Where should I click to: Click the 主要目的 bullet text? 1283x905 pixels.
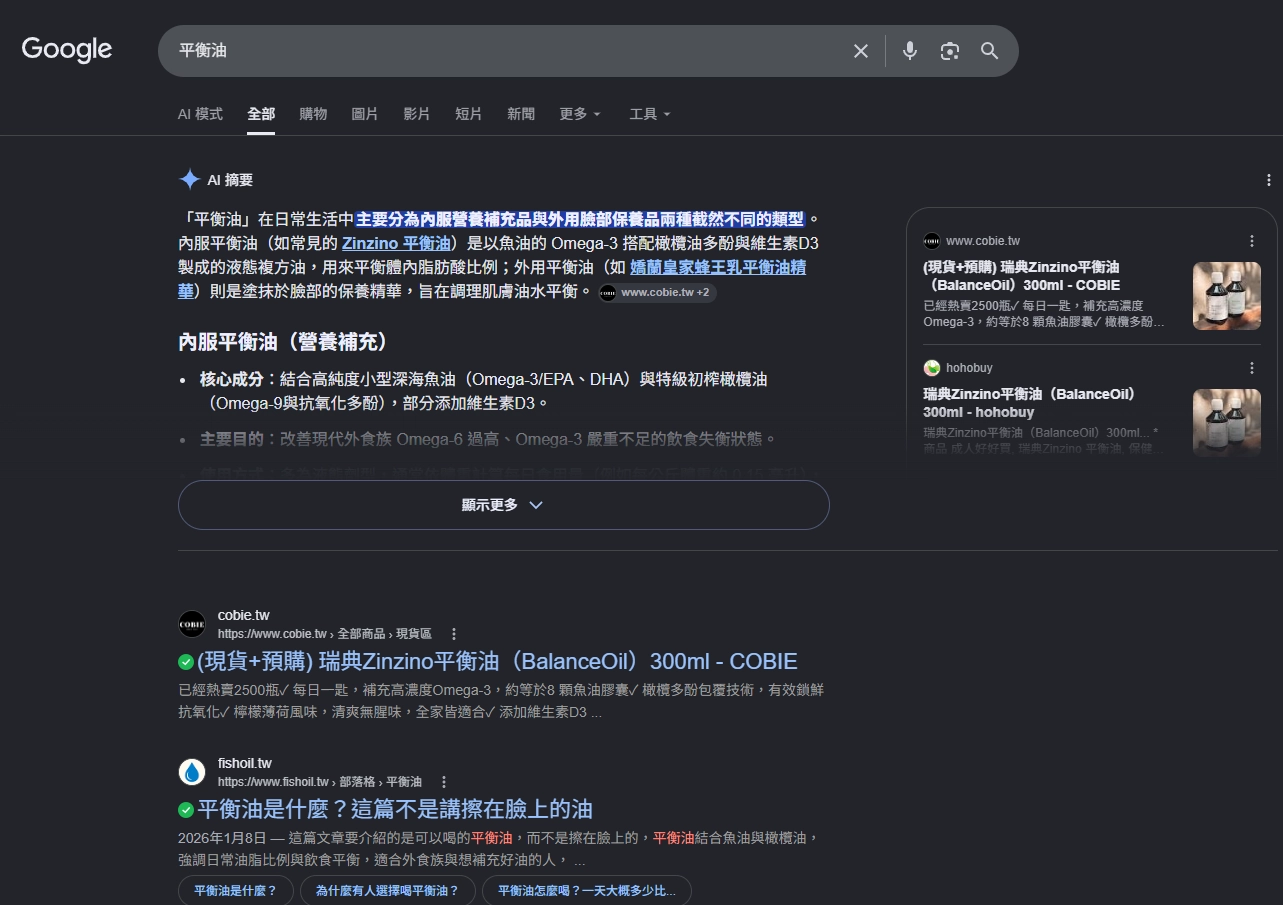488,439
